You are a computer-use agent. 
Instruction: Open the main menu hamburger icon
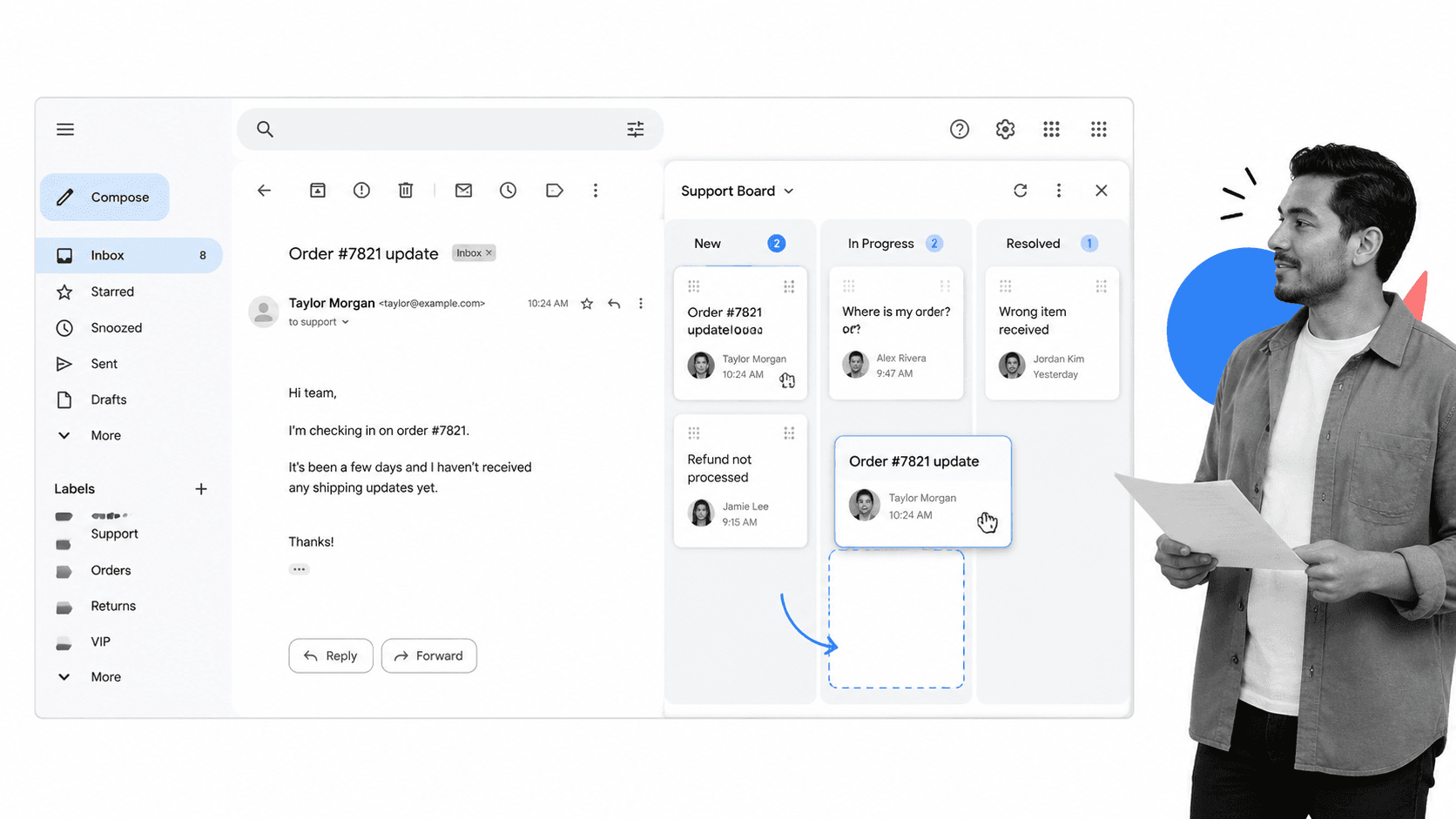65,130
